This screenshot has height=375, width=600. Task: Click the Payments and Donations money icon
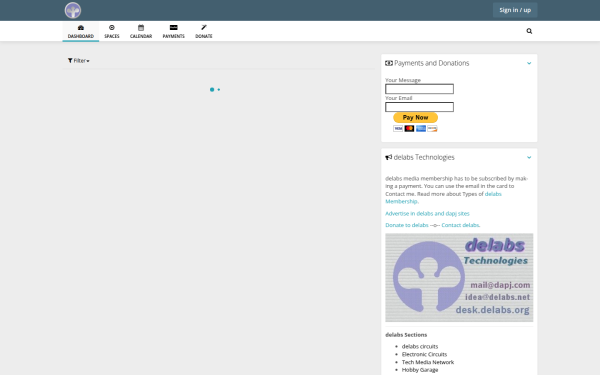click(389, 63)
